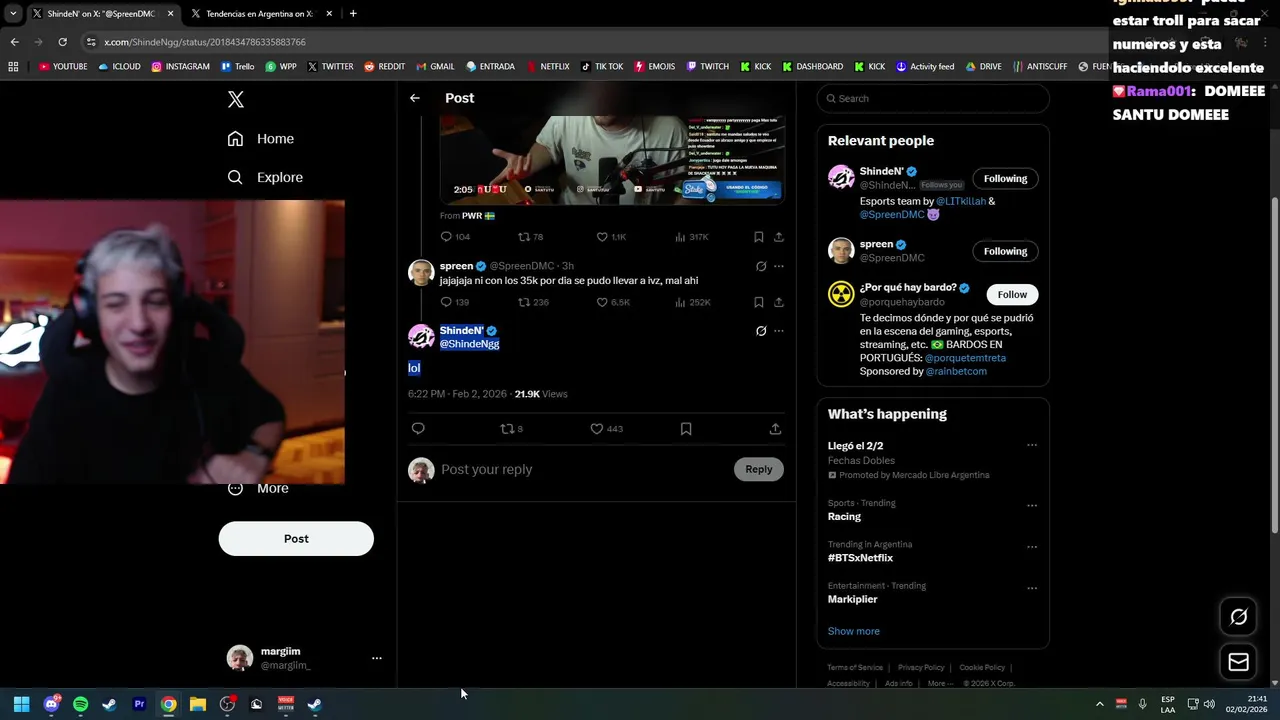1280x720 pixels.
Task: Click the sidebar Post button
Action: 296,538
